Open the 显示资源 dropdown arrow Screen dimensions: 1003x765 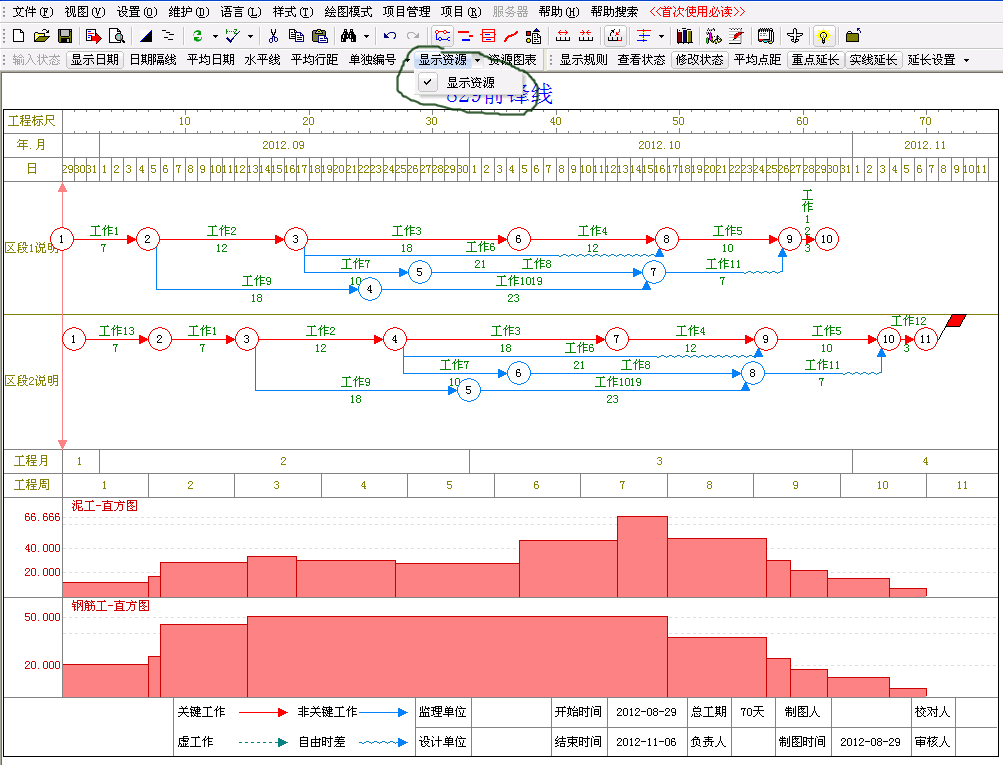pos(478,60)
